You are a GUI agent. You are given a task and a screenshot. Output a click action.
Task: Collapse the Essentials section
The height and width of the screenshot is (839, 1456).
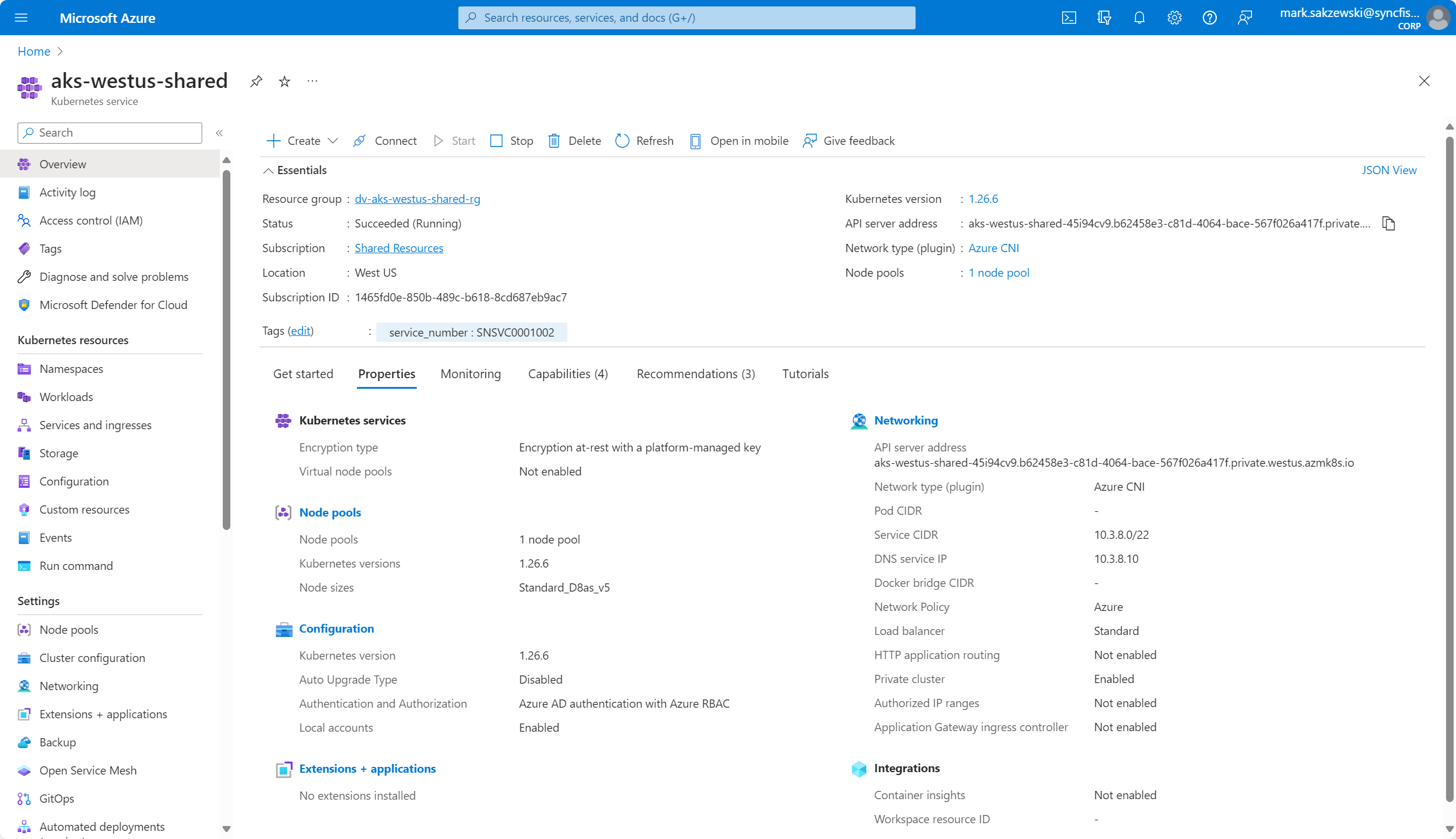[x=295, y=170]
